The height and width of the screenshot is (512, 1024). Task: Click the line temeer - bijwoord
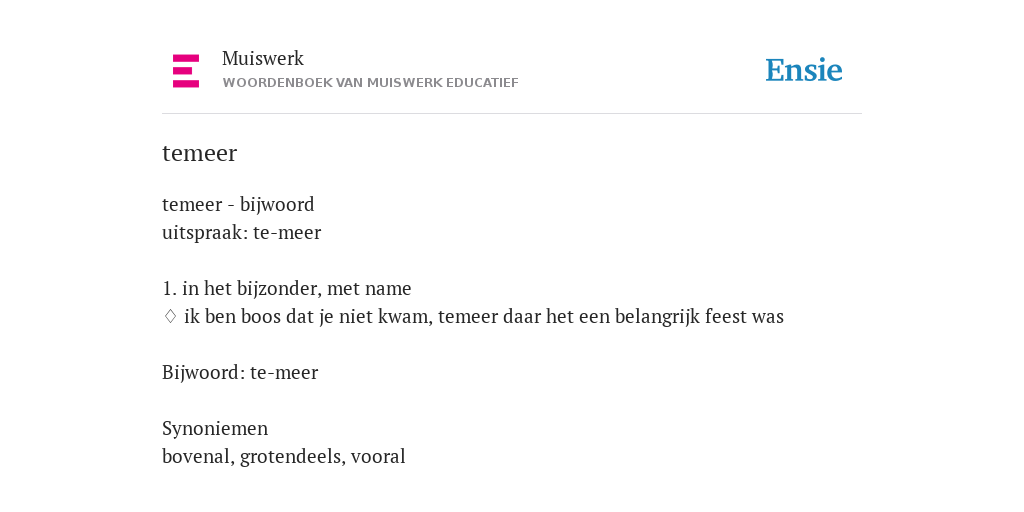(x=238, y=204)
